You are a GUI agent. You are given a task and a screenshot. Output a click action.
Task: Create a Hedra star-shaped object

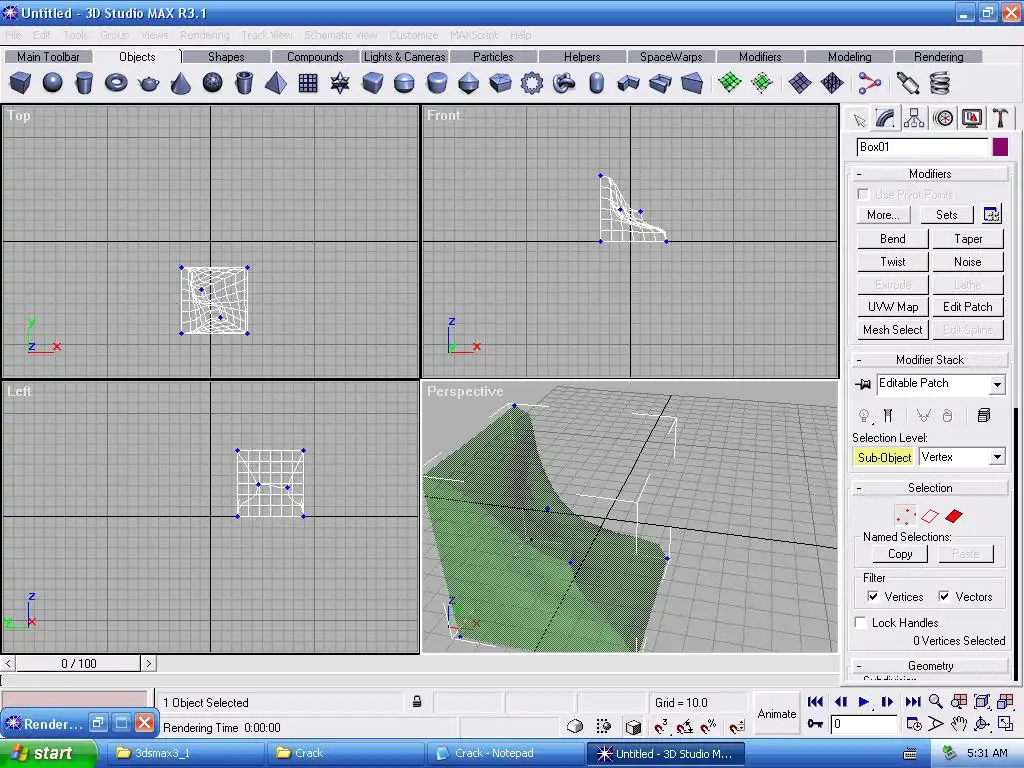coord(340,83)
